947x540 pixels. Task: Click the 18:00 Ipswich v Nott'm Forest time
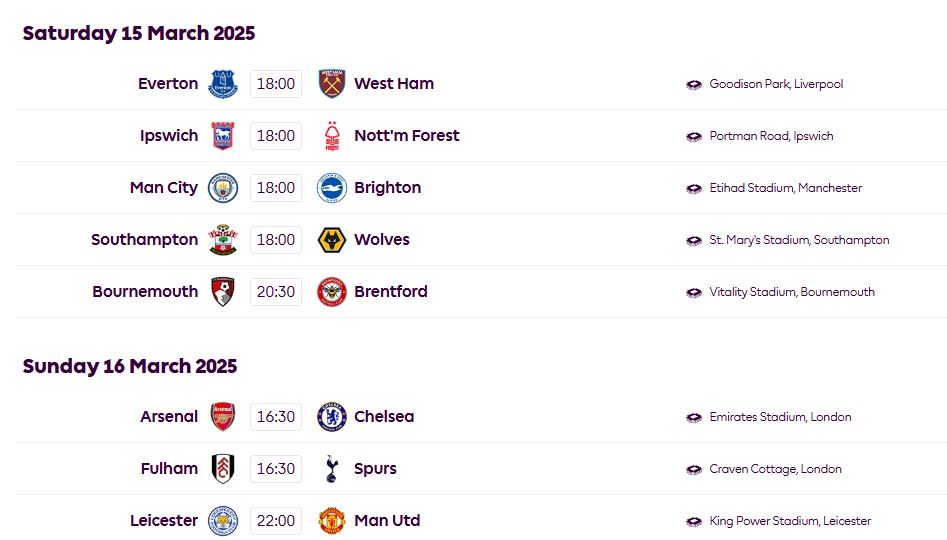[x=276, y=136]
